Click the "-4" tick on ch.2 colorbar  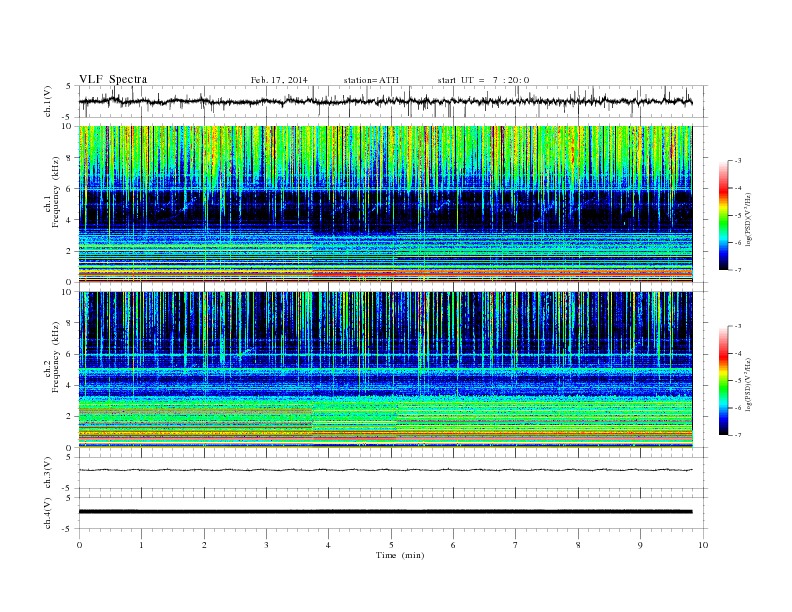737,353
